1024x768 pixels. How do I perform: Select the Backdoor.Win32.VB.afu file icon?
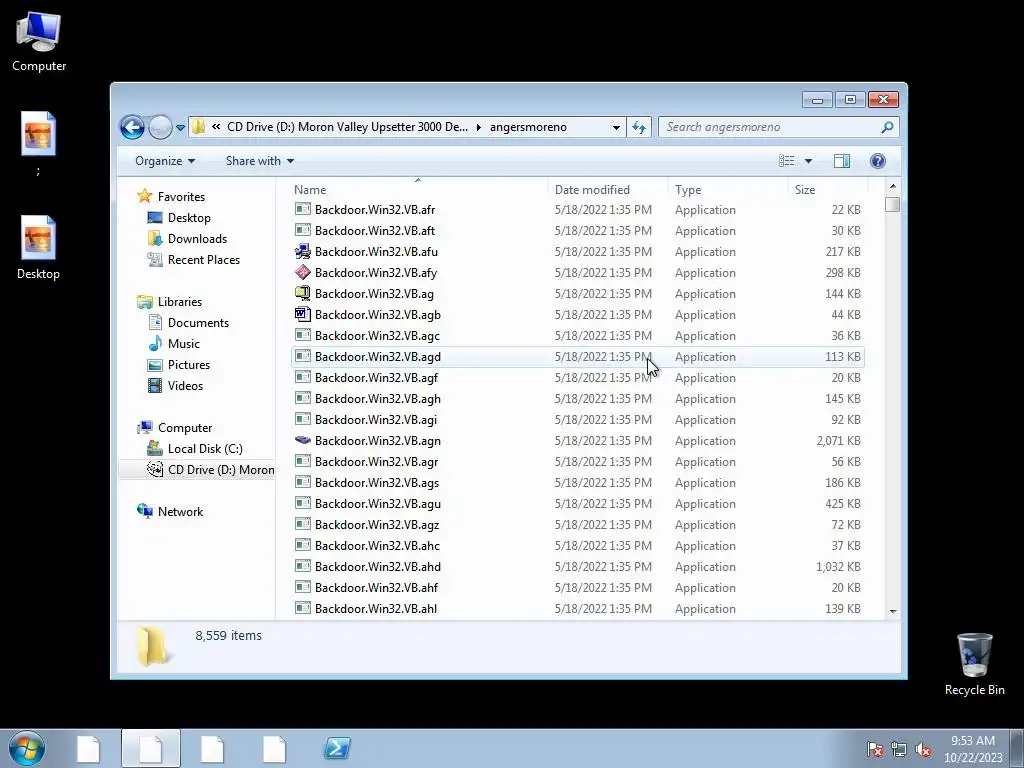(302, 251)
